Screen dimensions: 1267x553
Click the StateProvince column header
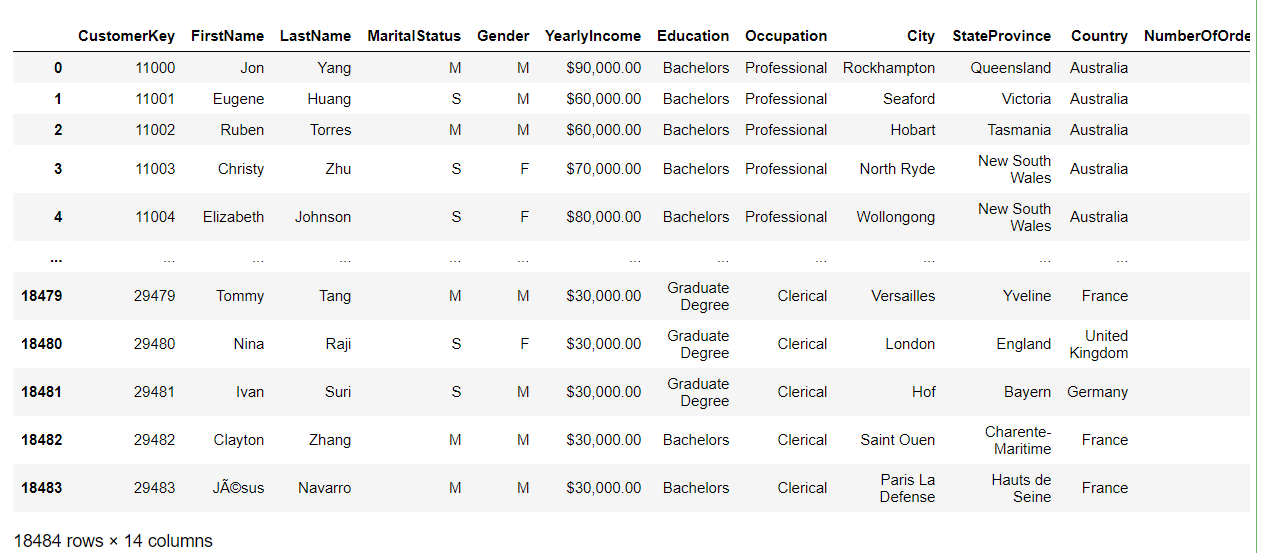click(1002, 36)
